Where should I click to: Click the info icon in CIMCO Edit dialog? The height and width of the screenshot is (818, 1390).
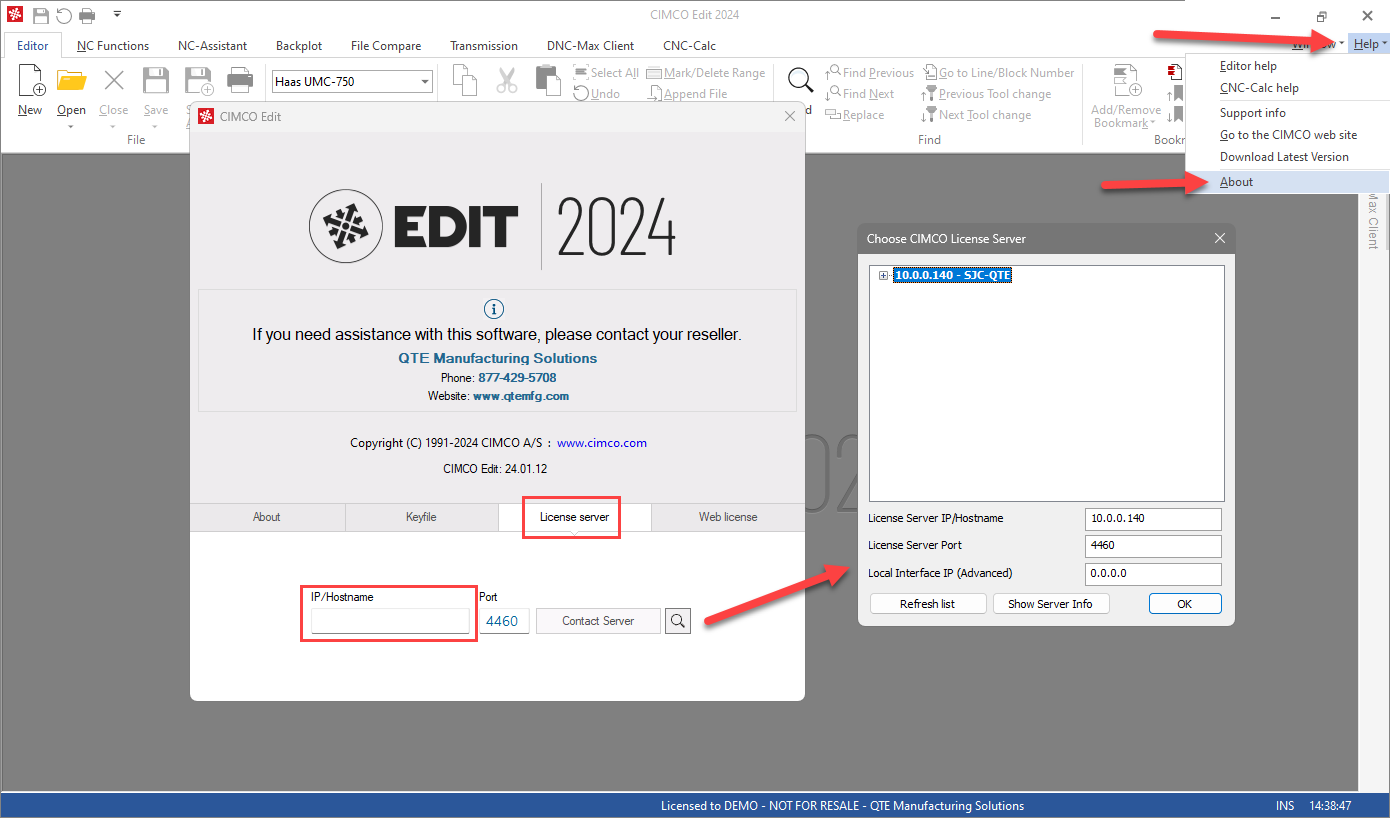click(493, 309)
